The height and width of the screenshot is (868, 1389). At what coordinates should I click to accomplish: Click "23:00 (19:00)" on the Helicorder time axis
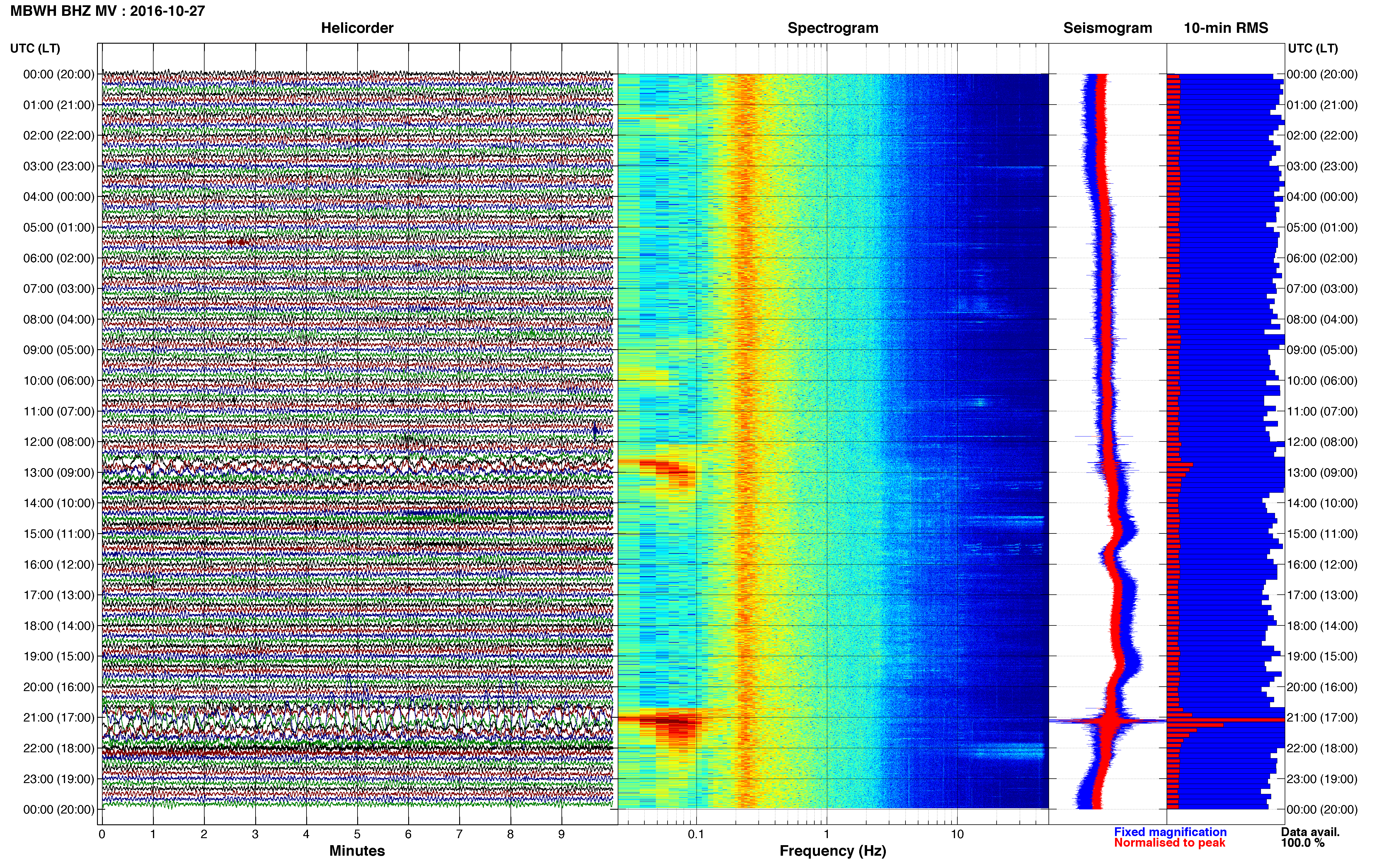point(59,779)
